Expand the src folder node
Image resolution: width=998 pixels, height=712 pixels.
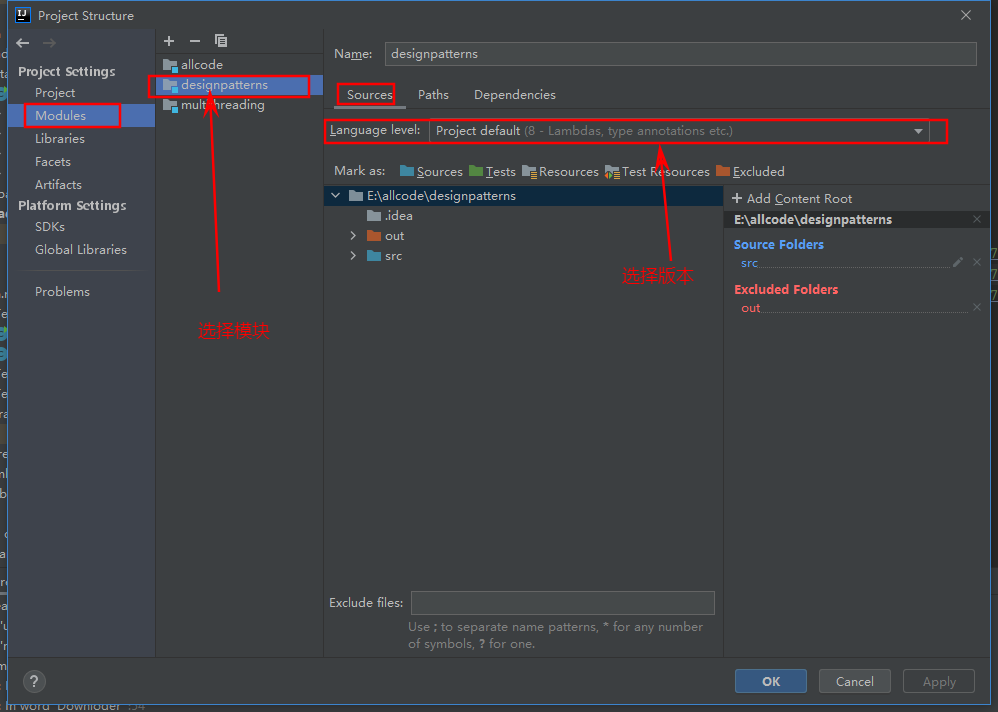pyautogui.click(x=353, y=256)
